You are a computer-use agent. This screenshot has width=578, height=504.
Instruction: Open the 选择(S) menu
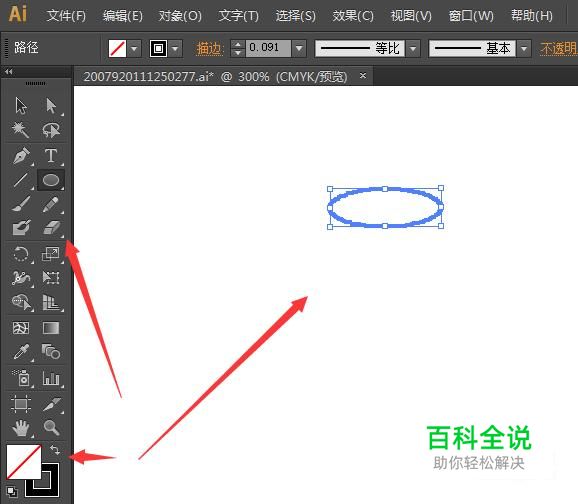tap(296, 16)
